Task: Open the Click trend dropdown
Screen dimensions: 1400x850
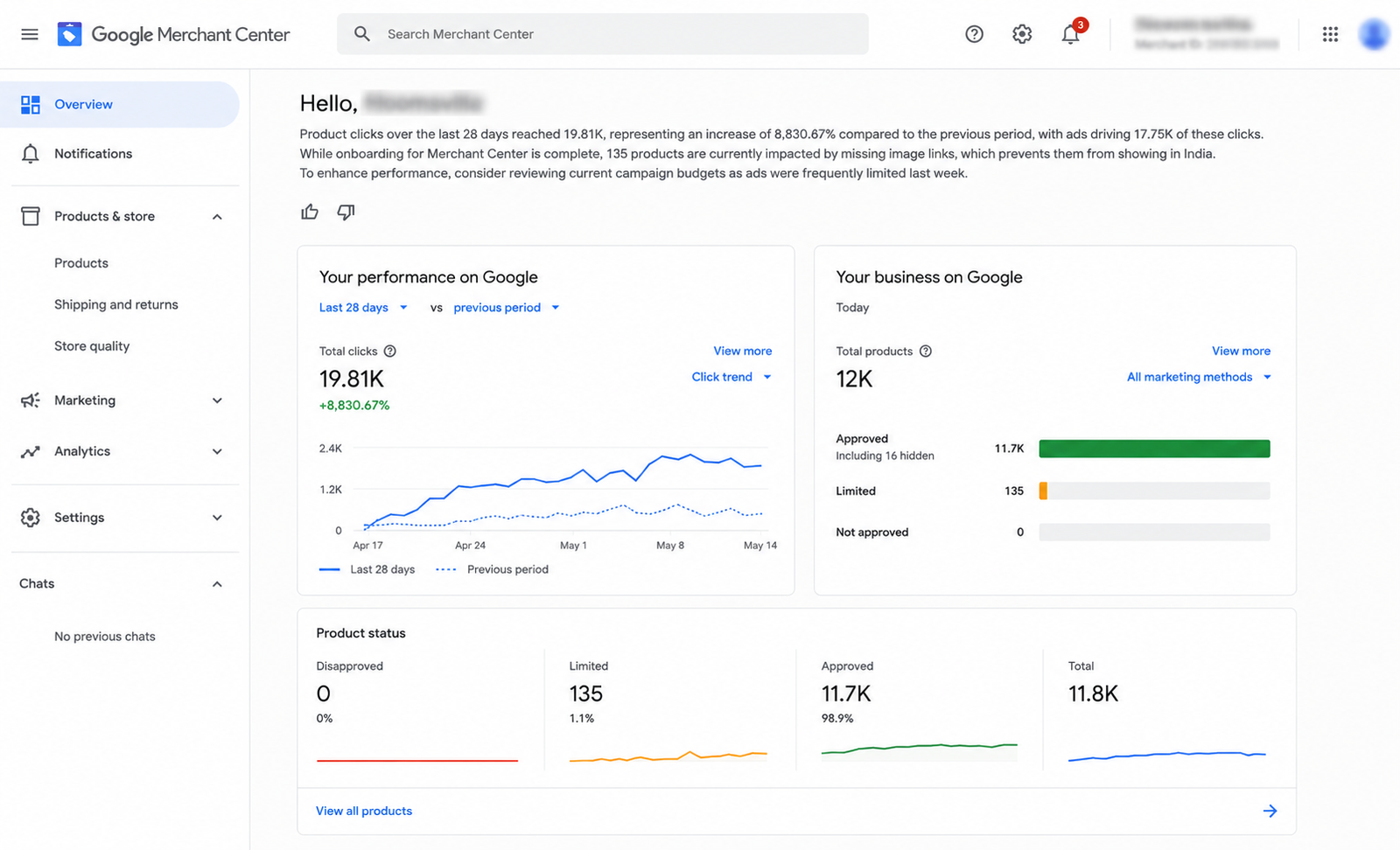Action: coord(731,377)
